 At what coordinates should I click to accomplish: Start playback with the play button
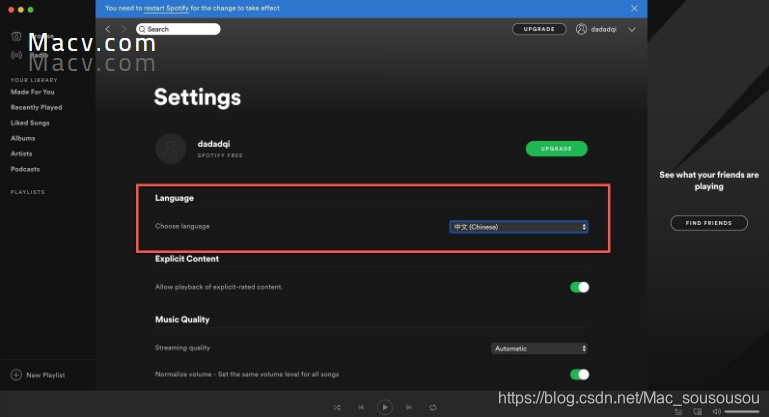click(x=385, y=407)
